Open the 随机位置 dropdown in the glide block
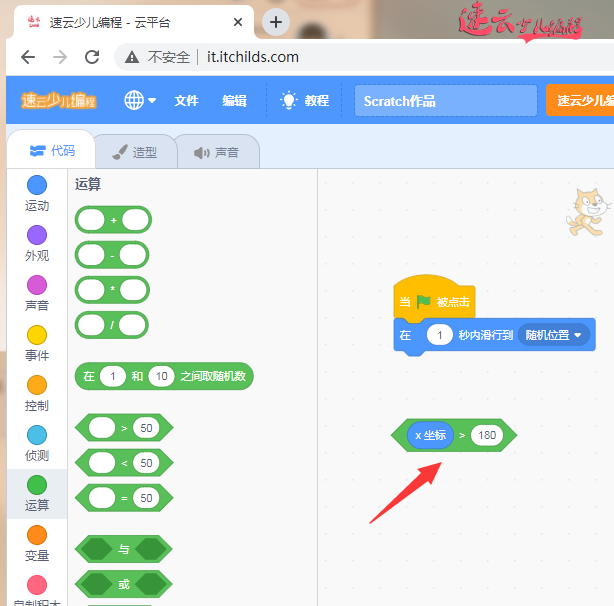Viewport: 614px width, 606px height. 553,335
